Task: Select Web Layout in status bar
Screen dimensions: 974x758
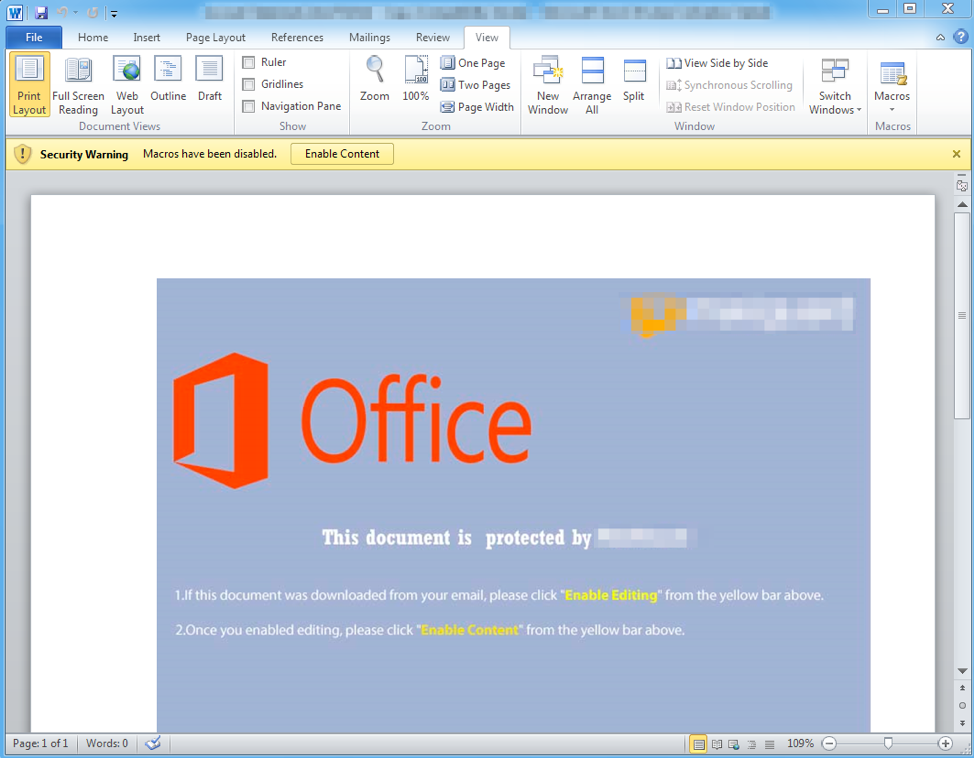Action: pos(734,744)
